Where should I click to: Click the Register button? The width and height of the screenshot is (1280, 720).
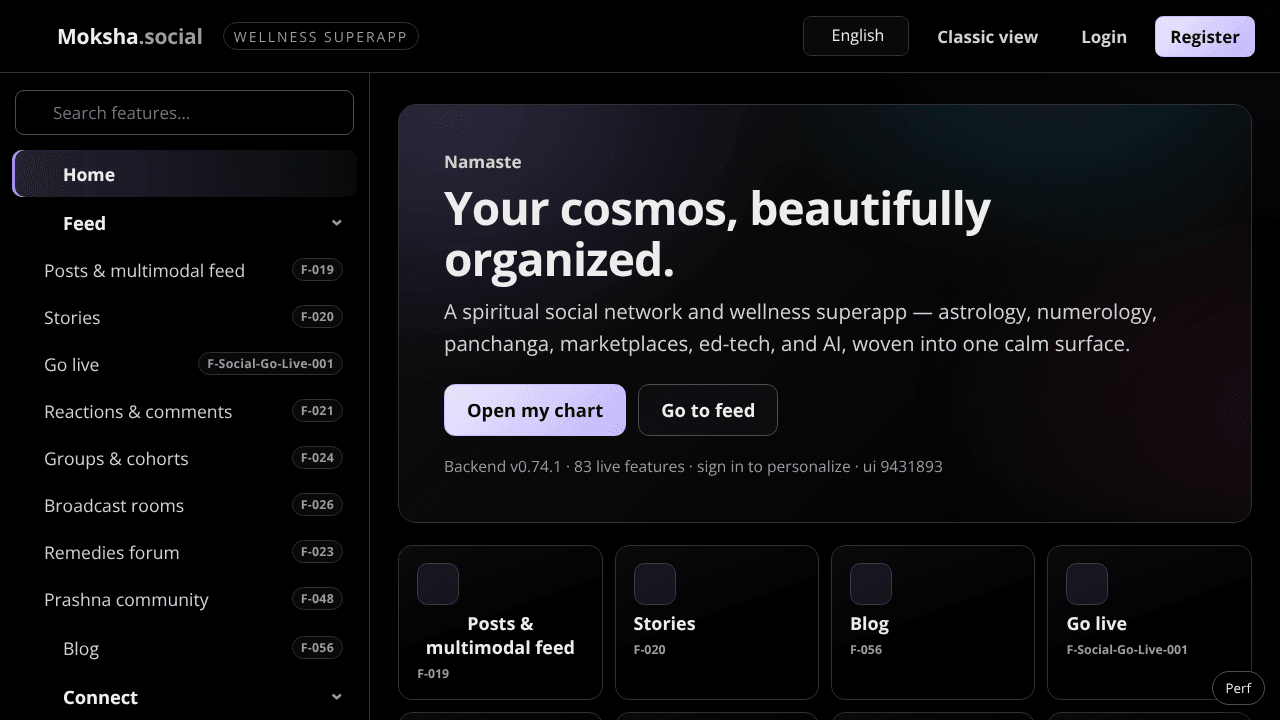(x=1205, y=36)
